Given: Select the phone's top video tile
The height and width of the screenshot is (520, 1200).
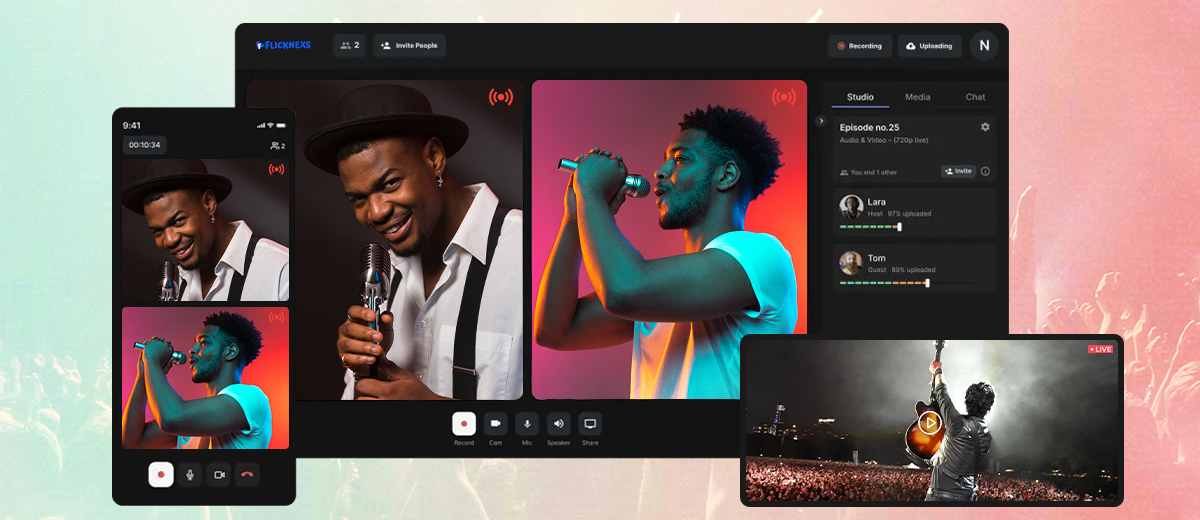Looking at the screenshot, I should coord(205,230).
